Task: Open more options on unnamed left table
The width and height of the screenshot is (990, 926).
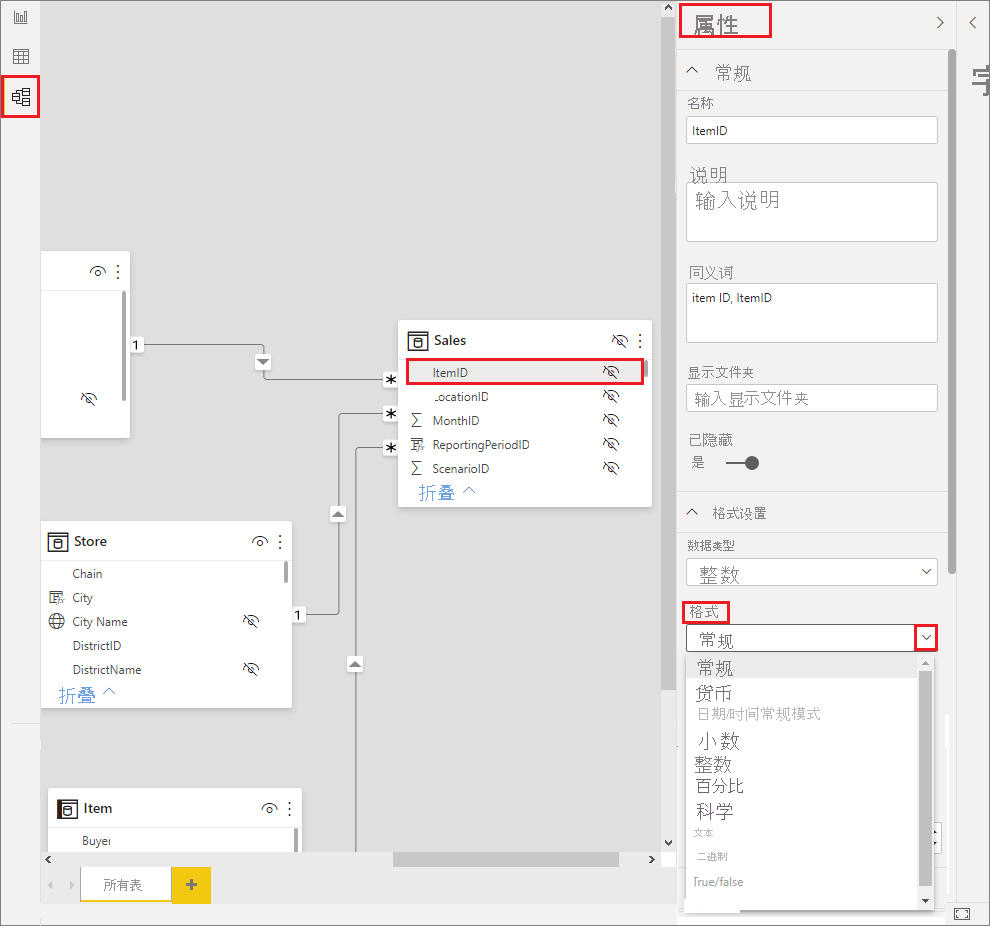Action: click(118, 272)
